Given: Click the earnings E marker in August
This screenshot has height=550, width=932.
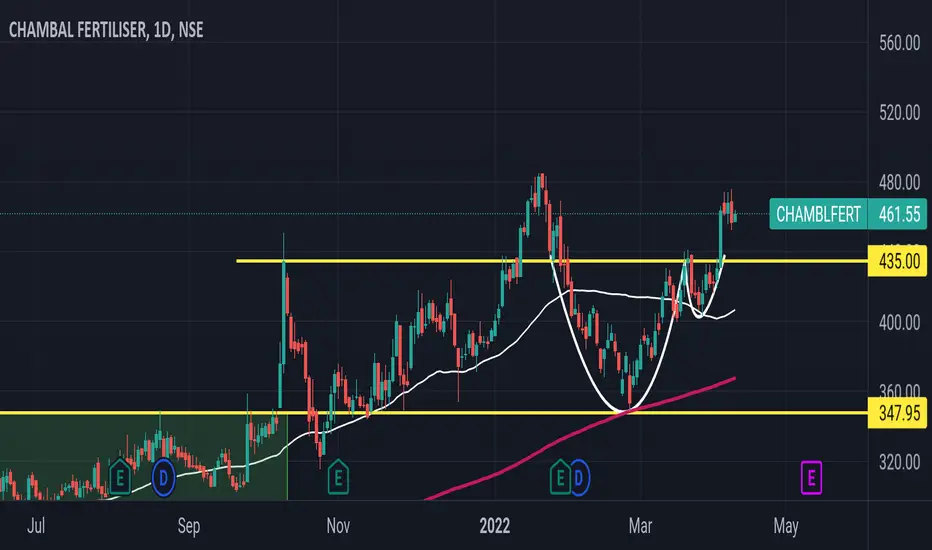Looking at the screenshot, I should tap(120, 477).
